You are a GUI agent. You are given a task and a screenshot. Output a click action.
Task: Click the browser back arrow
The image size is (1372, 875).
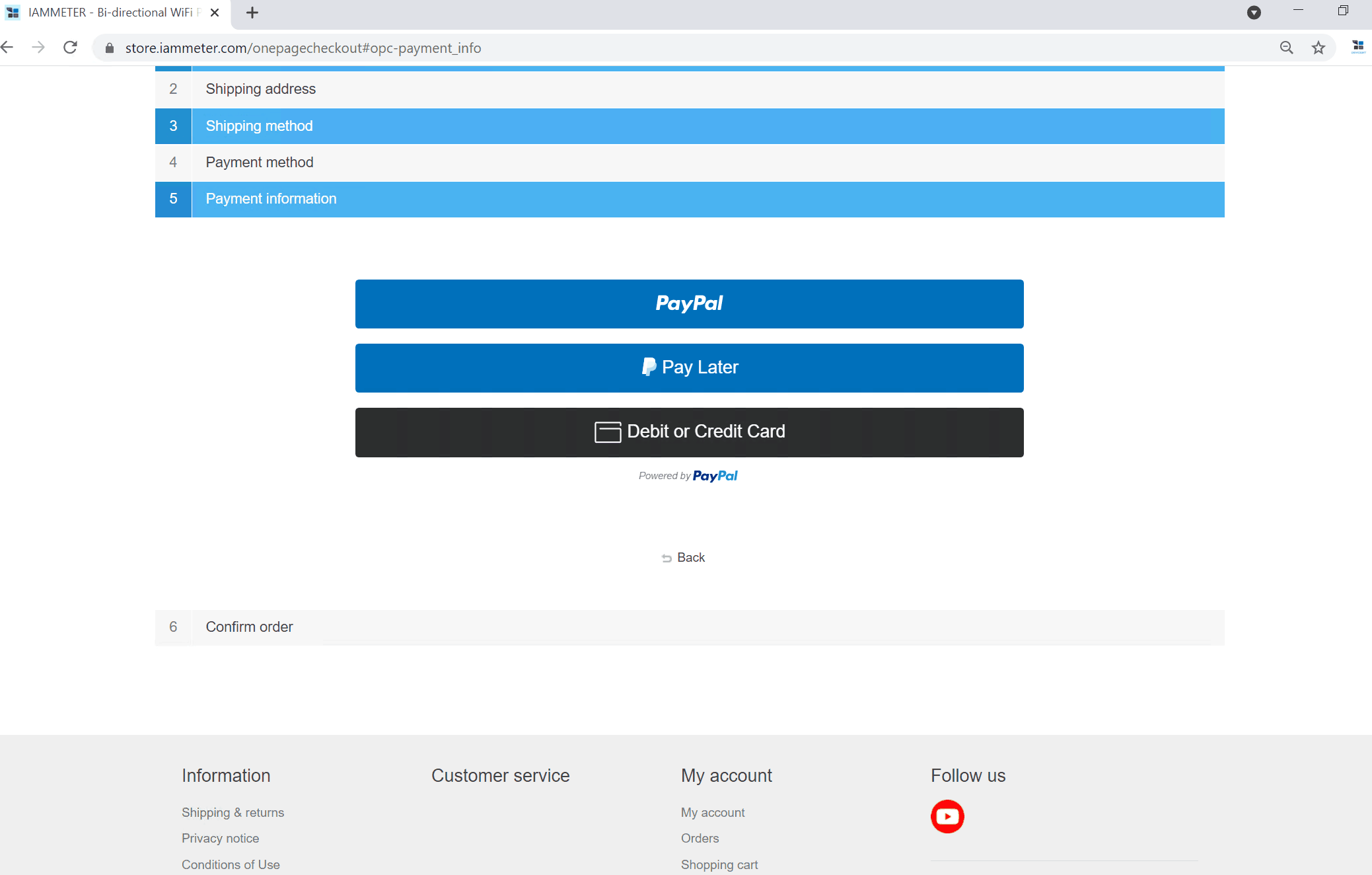pyautogui.click(x=8, y=48)
